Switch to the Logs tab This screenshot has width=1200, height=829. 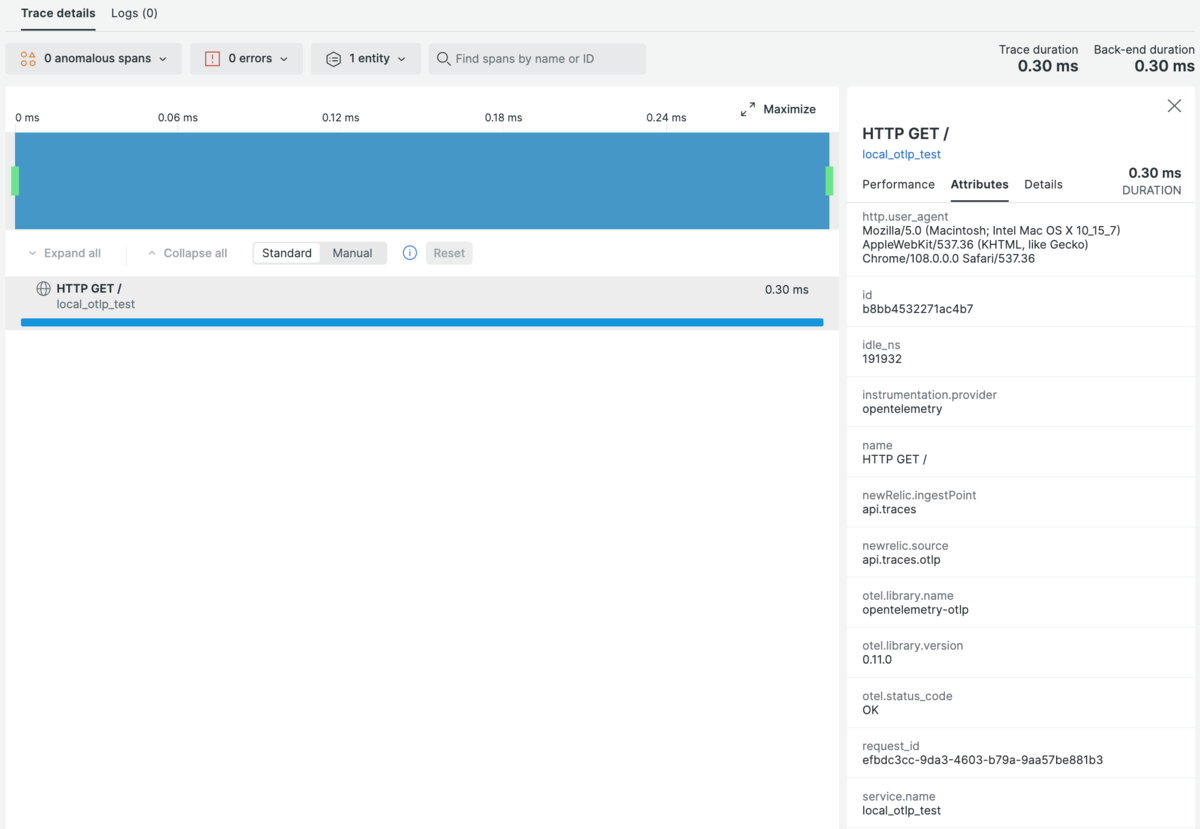(x=134, y=13)
